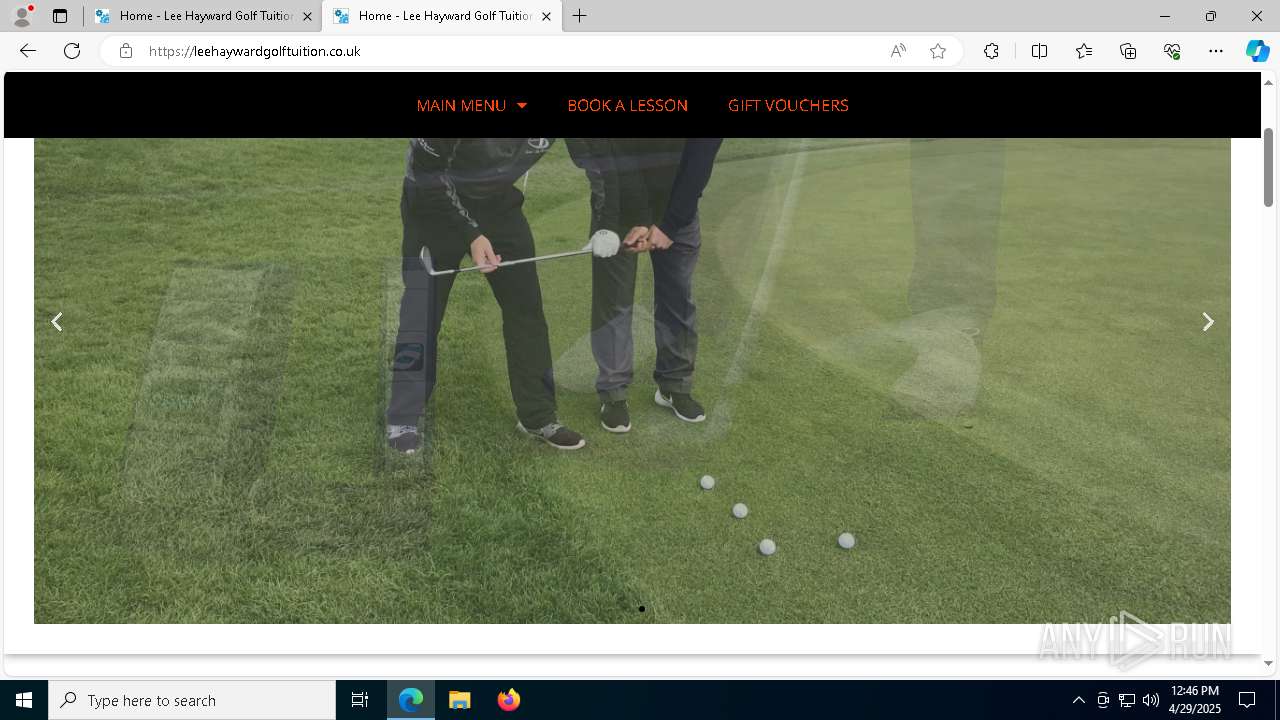Open the Edge profile icon
Viewport: 1280px width, 720px height.
tap(22, 16)
